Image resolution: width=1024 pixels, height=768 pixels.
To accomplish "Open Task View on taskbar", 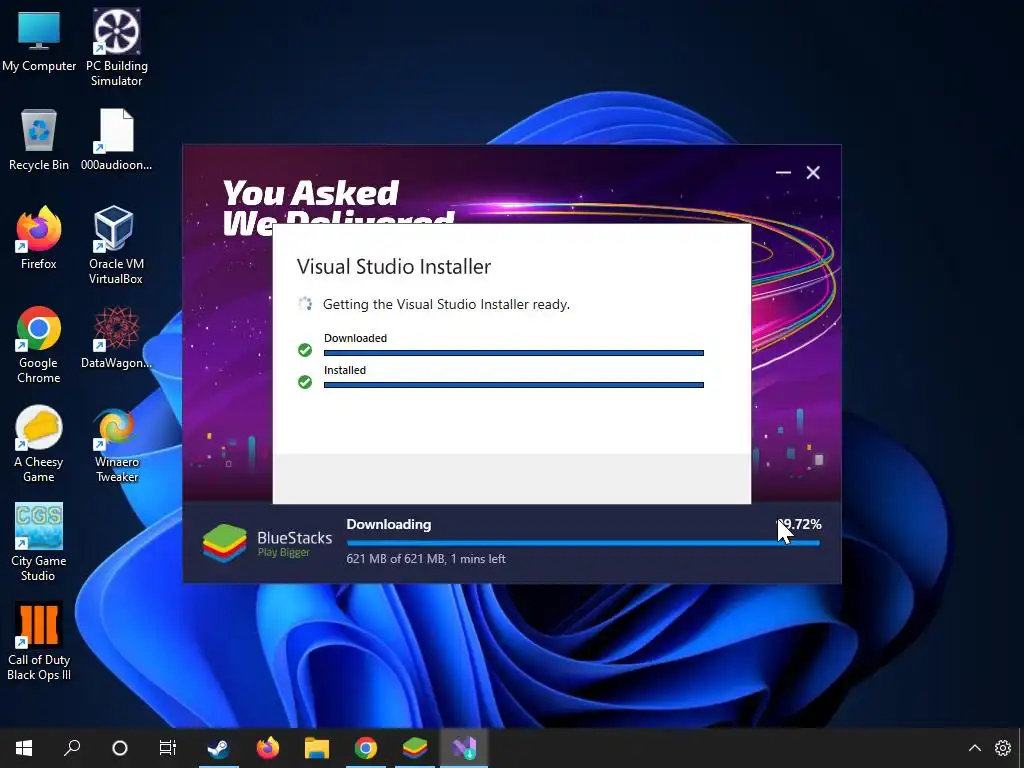I will click(168, 747).
